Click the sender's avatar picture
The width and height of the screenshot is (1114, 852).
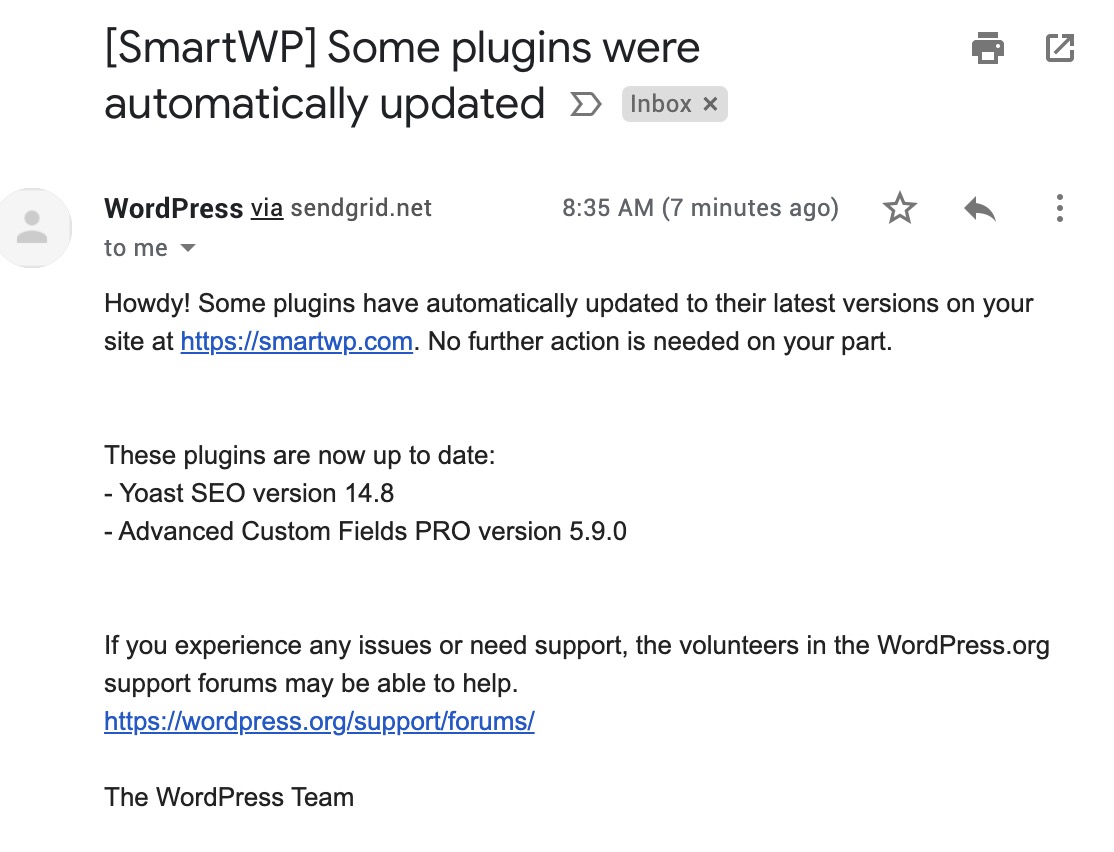pos(35,228)
